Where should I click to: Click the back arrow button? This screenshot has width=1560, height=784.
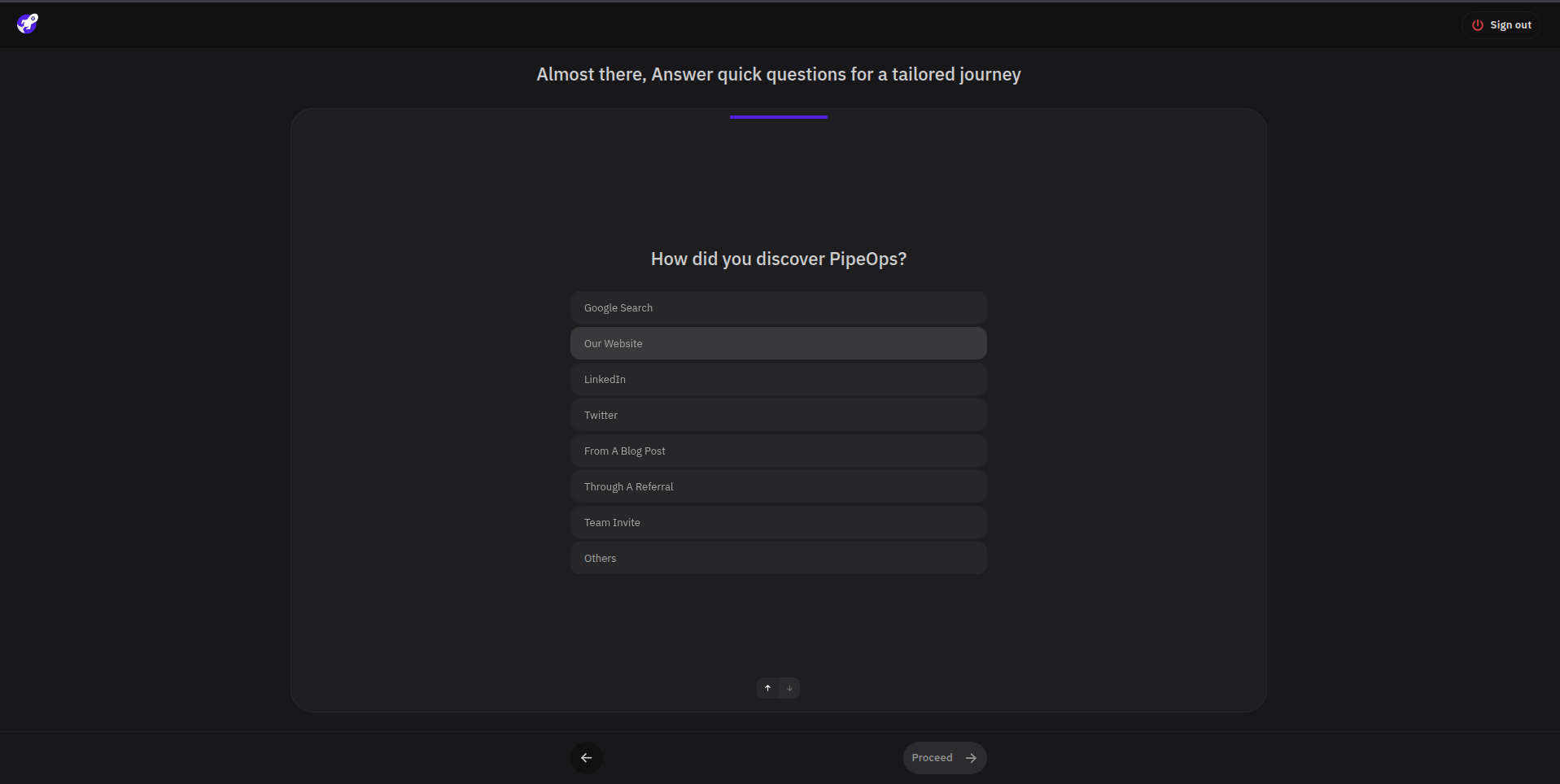[587, 758]
